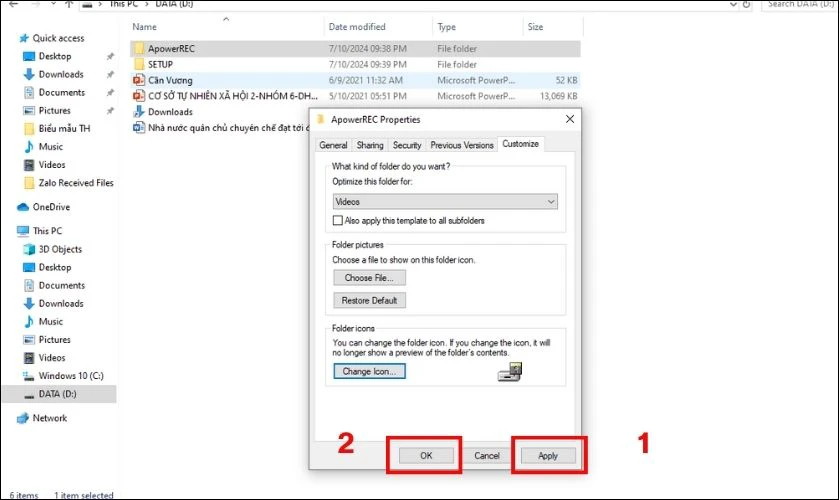The width and height of the screenshot is (840, 500).
Task: Click the DATA (D:) drive icon
Action: [x=29, y=395]
